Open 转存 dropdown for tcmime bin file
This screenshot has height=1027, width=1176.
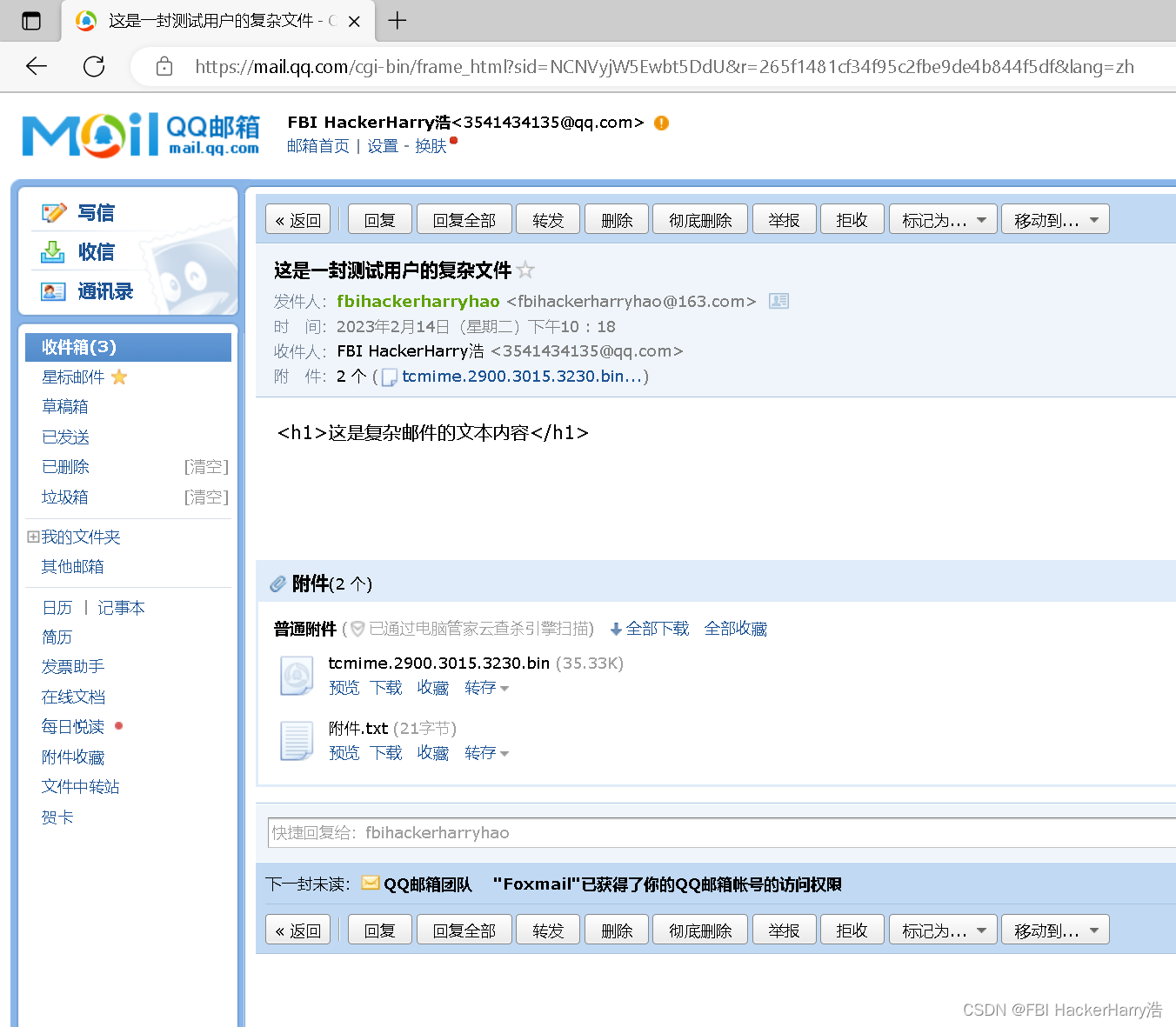tap(487, 688)
